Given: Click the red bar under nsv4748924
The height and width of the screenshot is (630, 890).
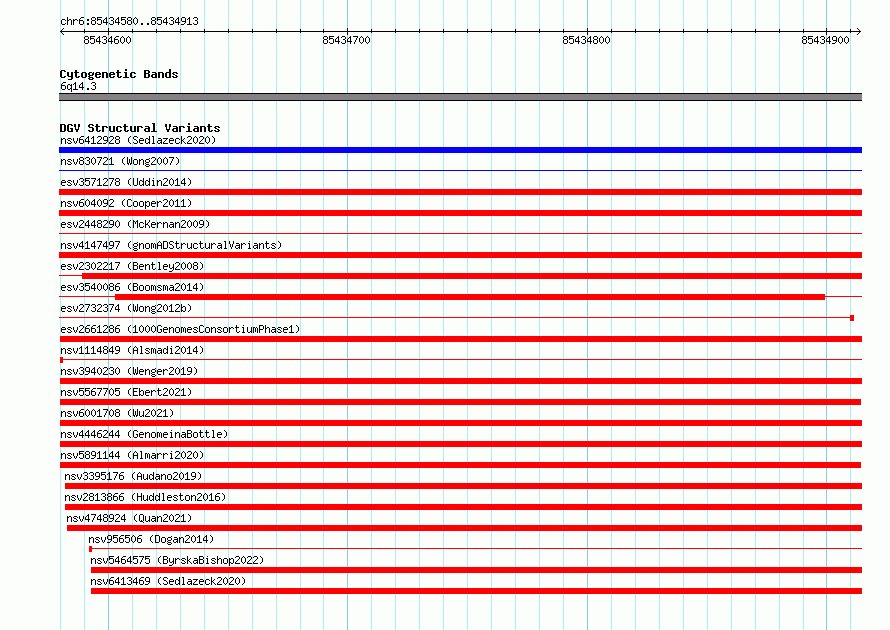Looking at the screenshot, I should tap(464, 528).
